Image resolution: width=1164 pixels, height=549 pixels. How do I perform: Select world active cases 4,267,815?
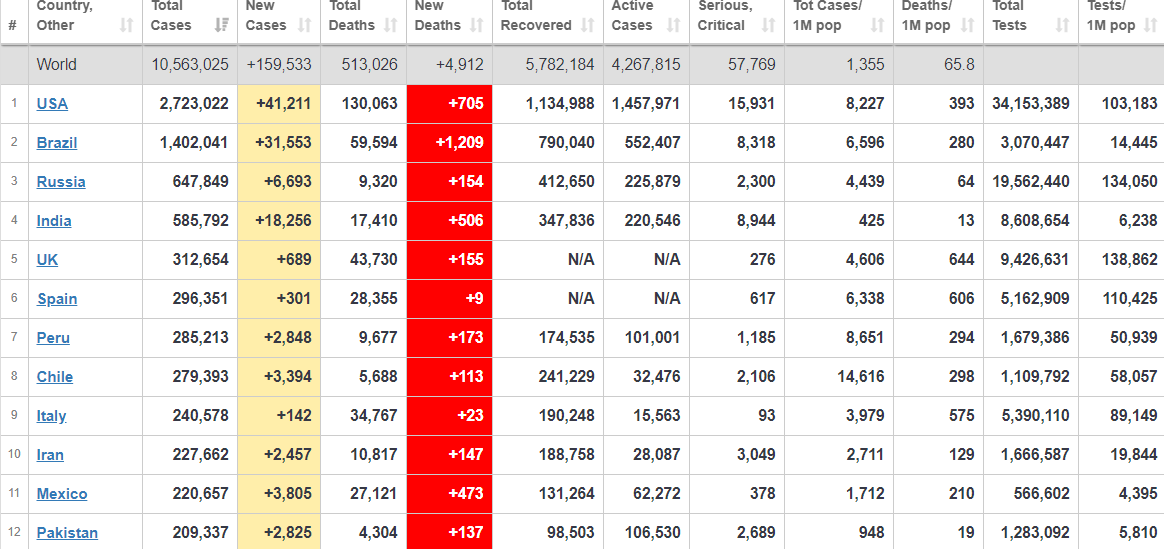click(x=646, y=65)
